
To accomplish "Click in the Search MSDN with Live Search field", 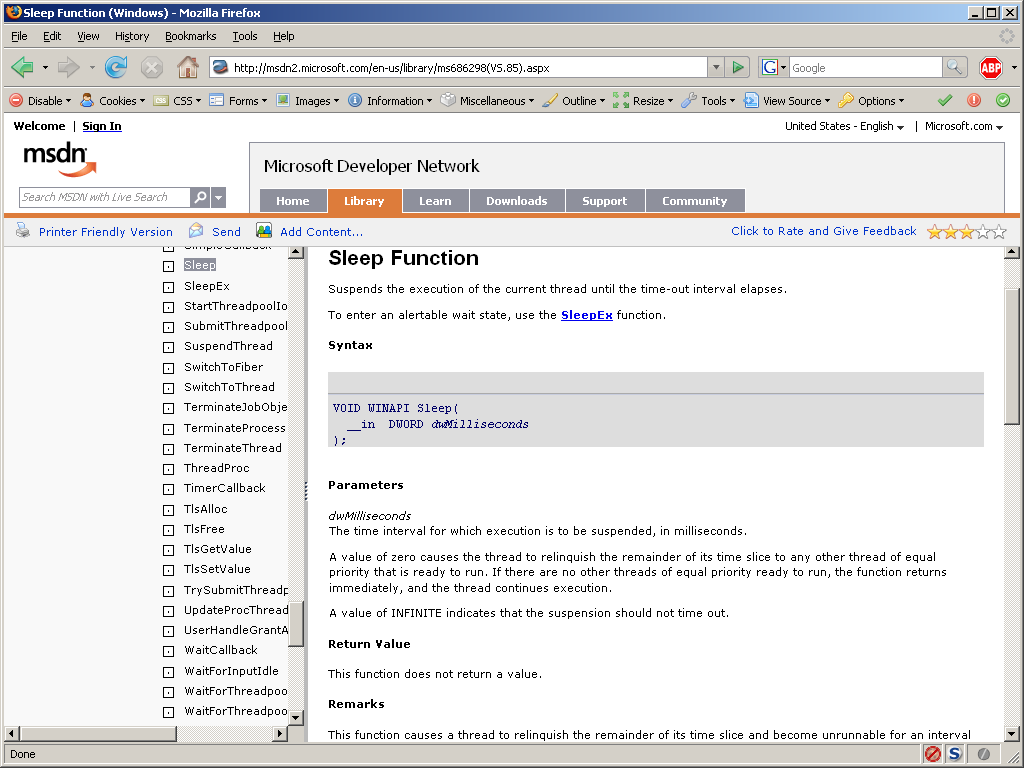I will point(104,197).
